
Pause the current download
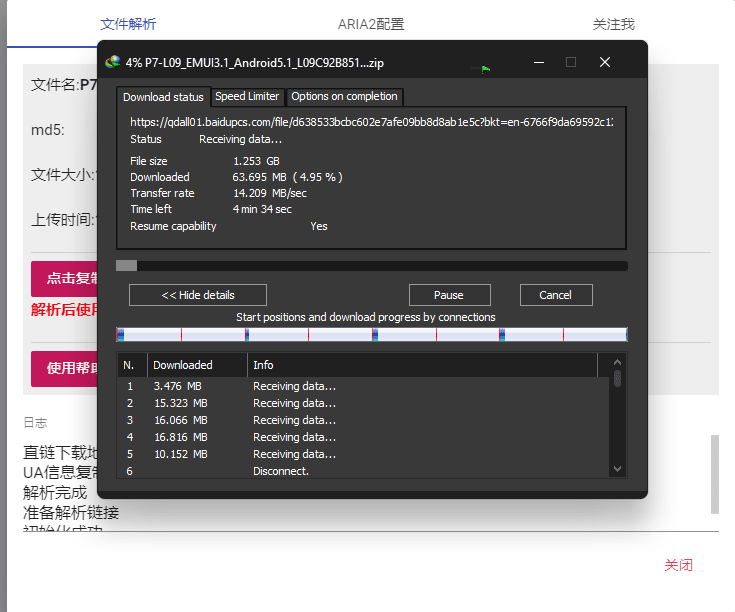[x=449, y=295]
